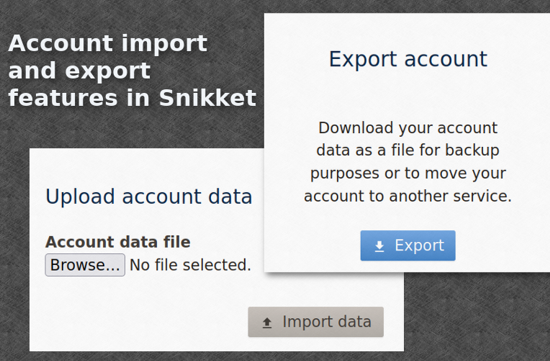Click 'and export' in the title text
The image size is (550, 361).
tap(79, 71)
